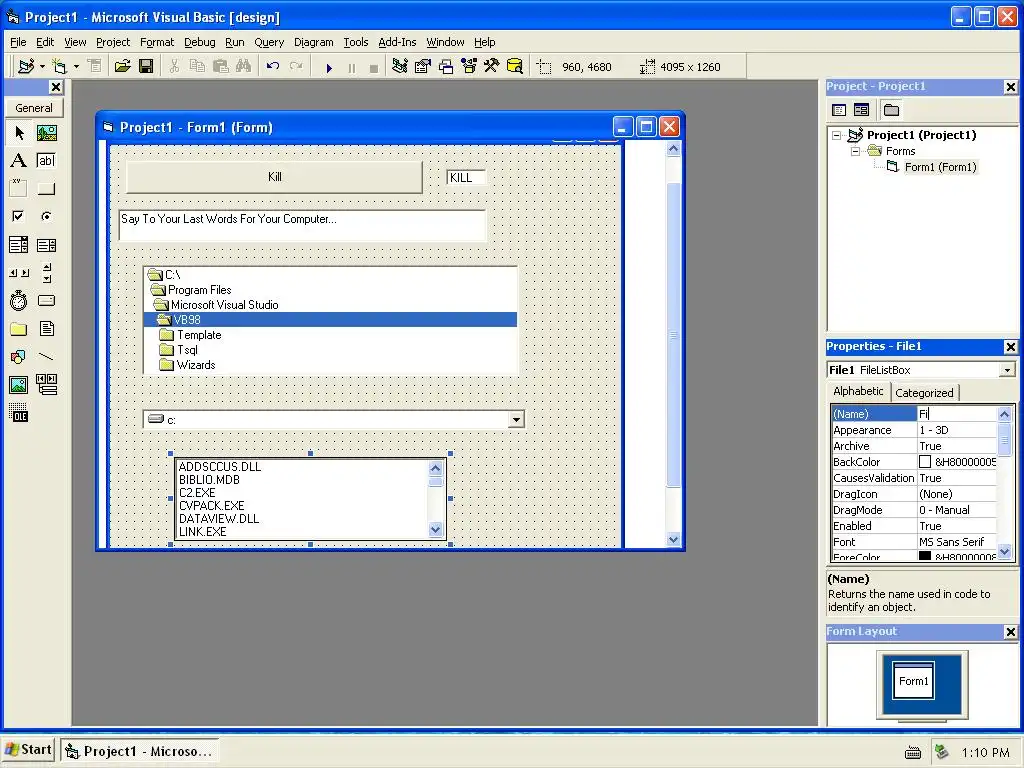Select the DirListBox control (folder icon)
The height and width of the screenshot is (768, 1024).
19,328
